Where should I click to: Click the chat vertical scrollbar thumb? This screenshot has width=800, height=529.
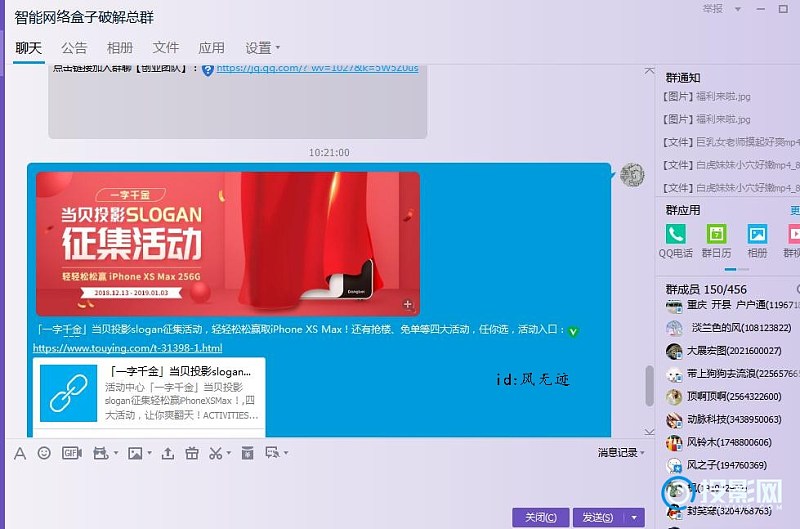tap(649, 385)
